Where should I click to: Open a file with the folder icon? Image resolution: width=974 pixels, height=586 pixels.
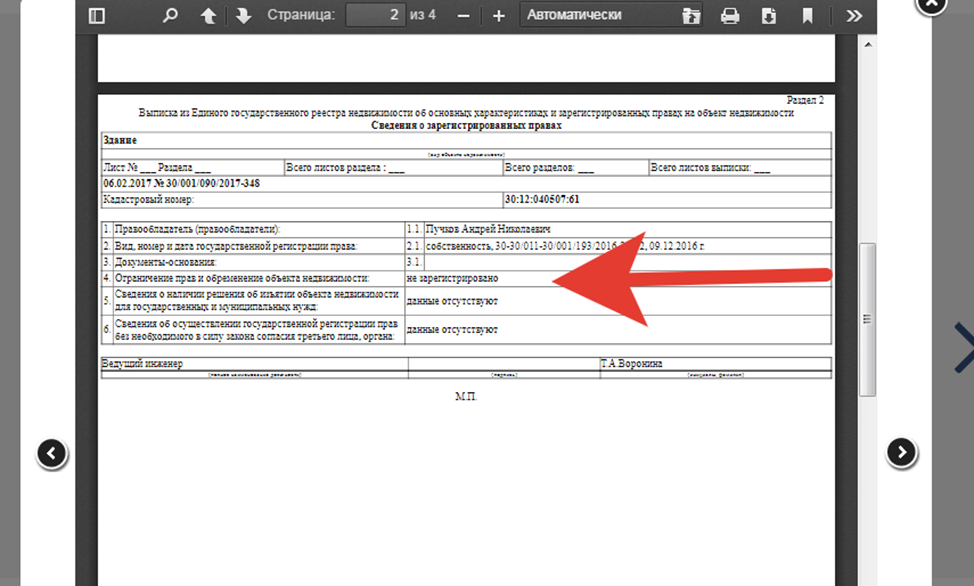pos(691,16)
